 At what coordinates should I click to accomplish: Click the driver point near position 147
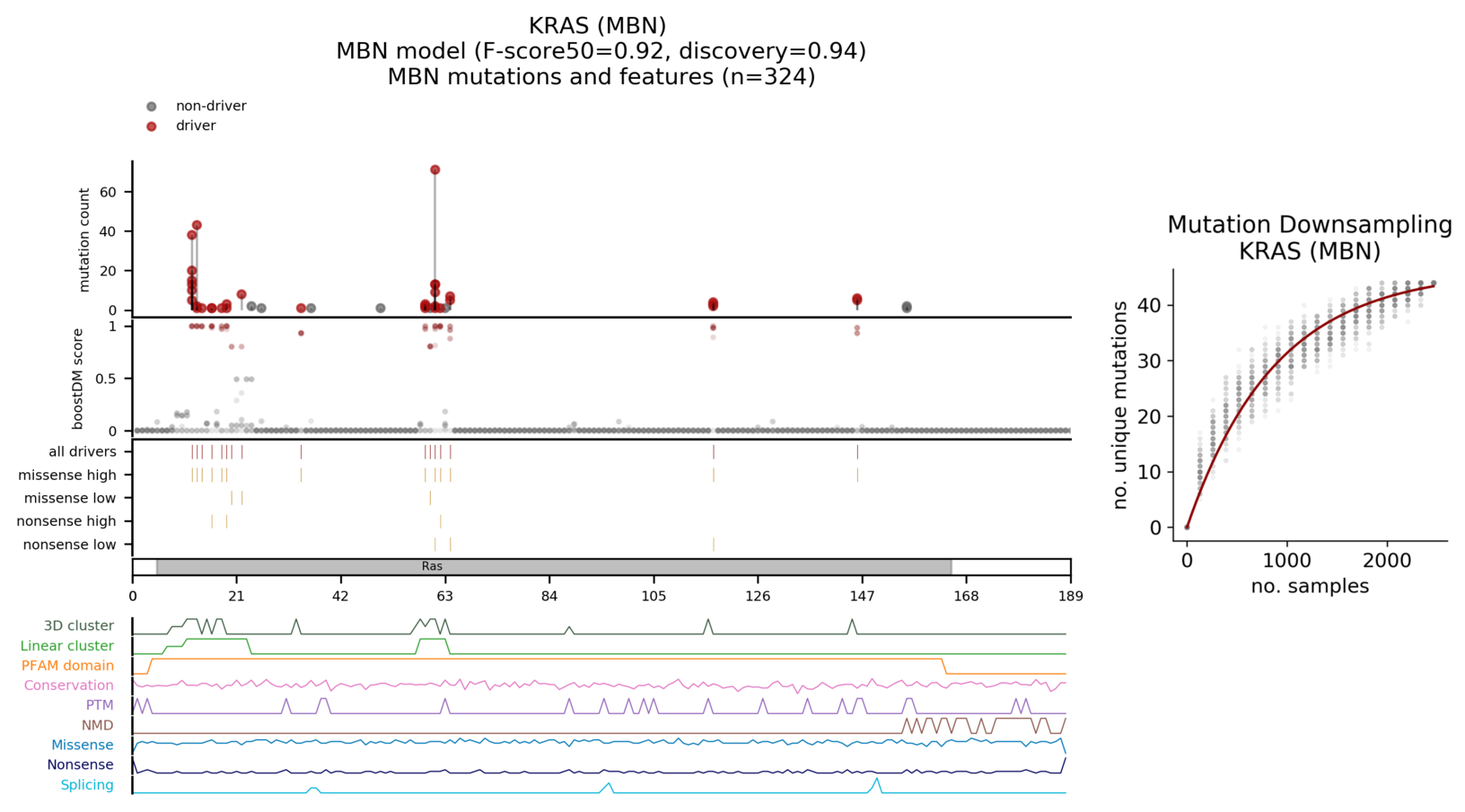[857, 300]
